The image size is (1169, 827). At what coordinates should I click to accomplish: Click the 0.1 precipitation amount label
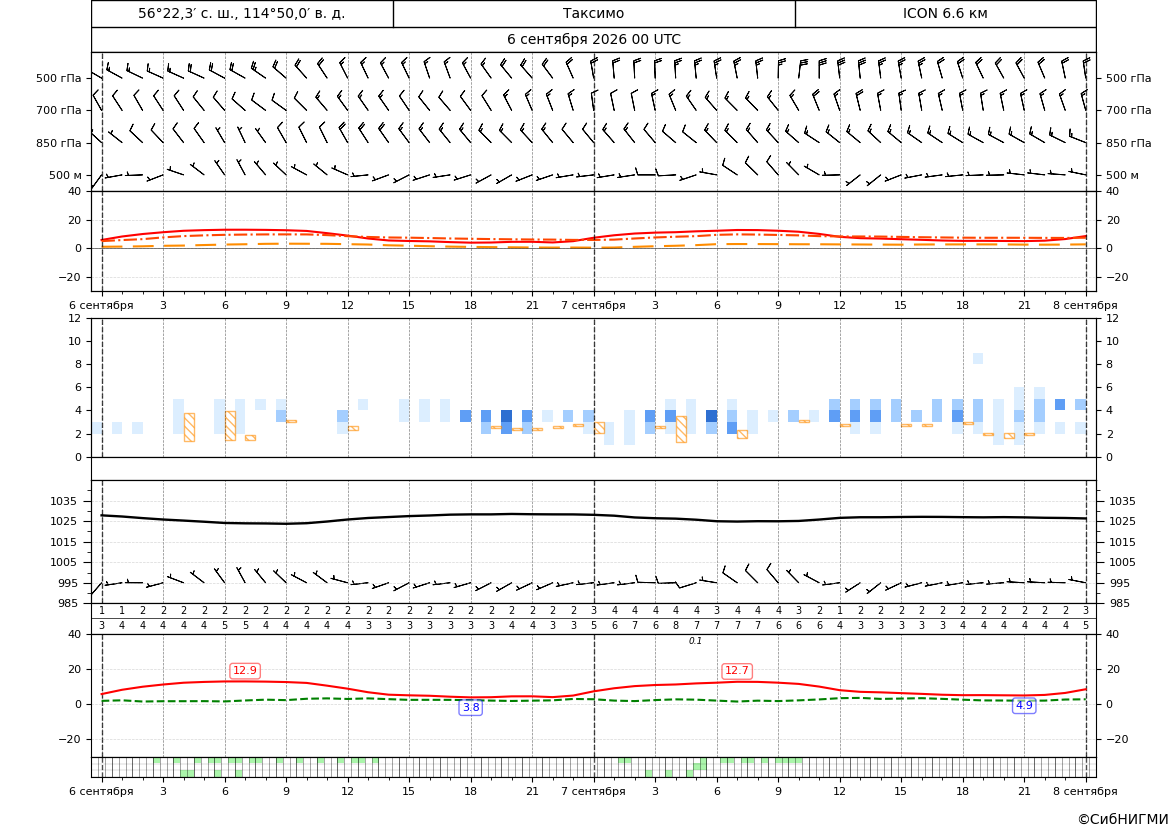click(696, 641)
